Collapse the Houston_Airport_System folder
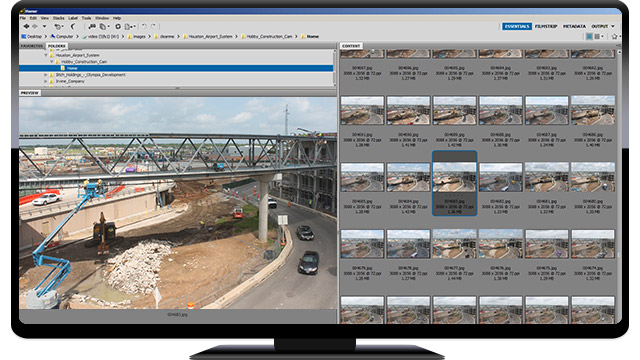Image resolution: width=640 pixels, height=360 pixels. tap(46, 55)
